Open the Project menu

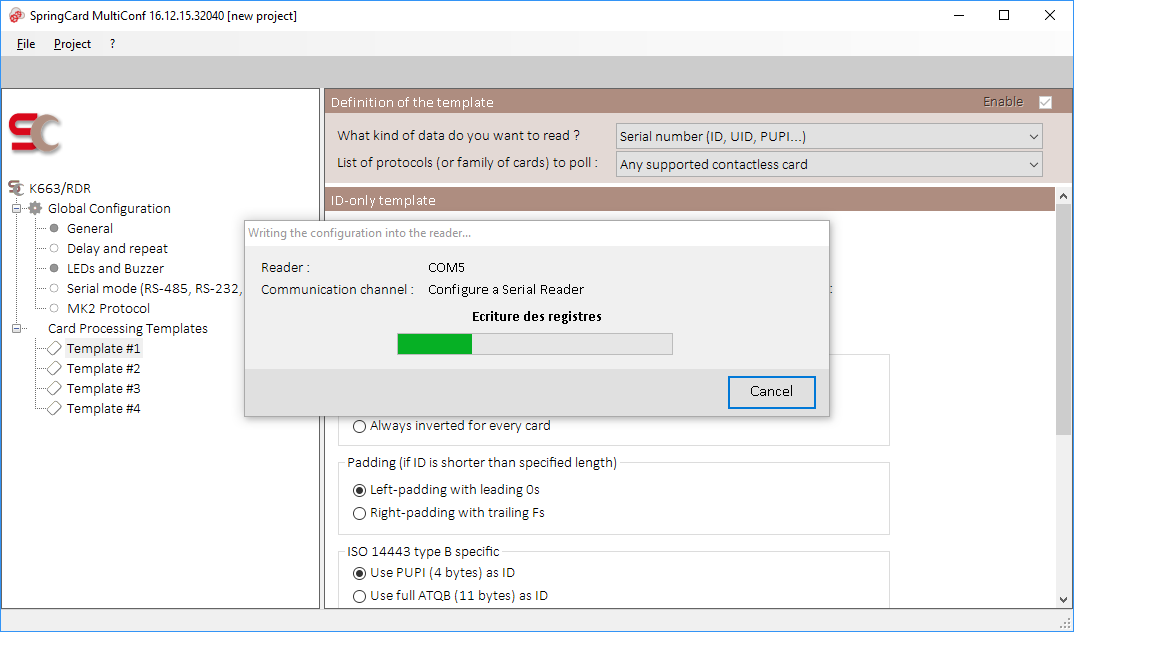(72, 44)
